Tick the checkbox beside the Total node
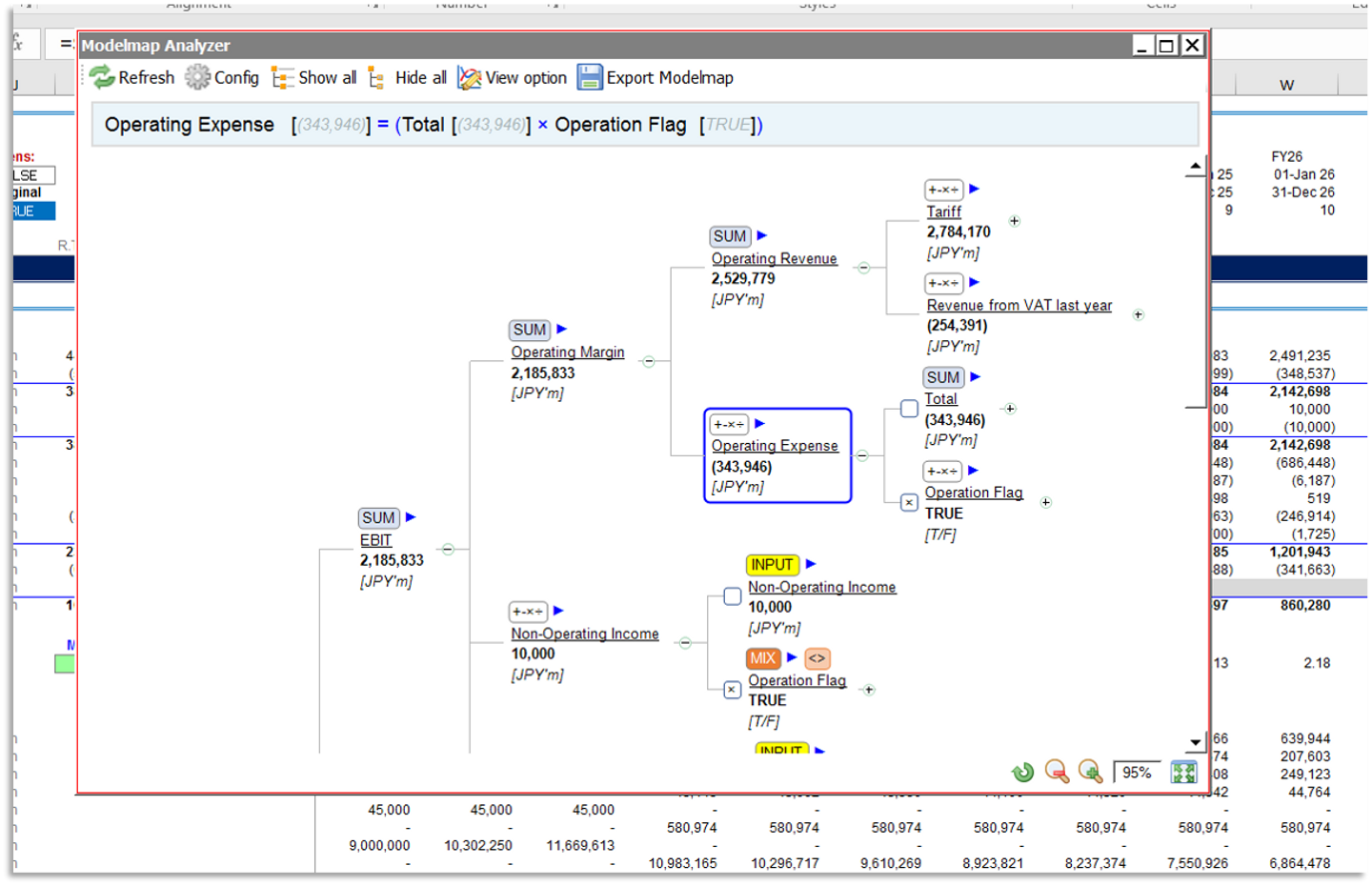 (x=909, y=409)
